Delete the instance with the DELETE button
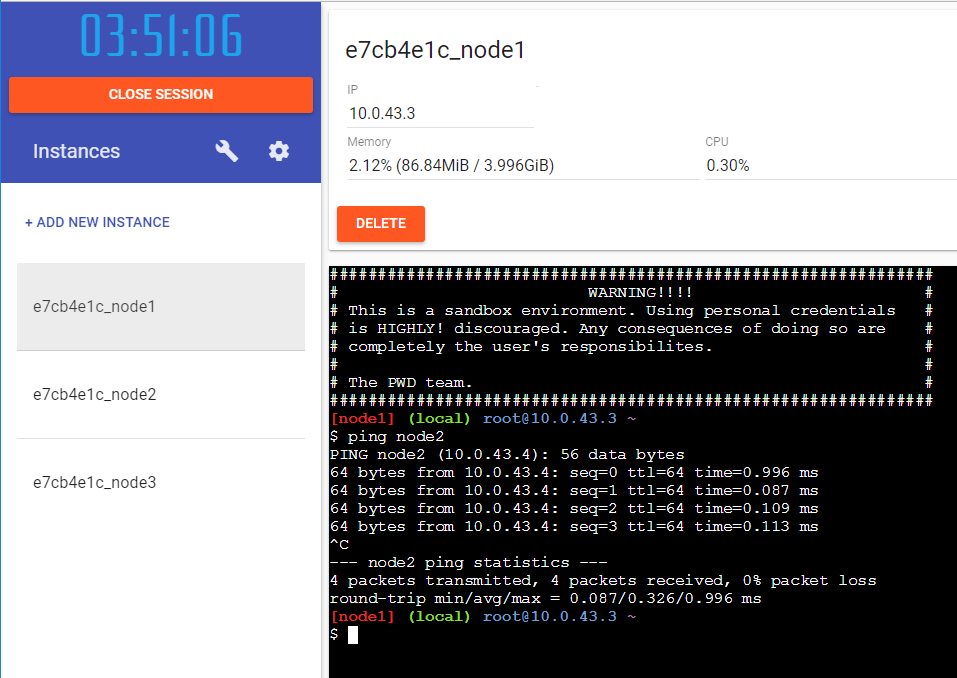This screenshot has height=678, width=957. tap(380, 224)
